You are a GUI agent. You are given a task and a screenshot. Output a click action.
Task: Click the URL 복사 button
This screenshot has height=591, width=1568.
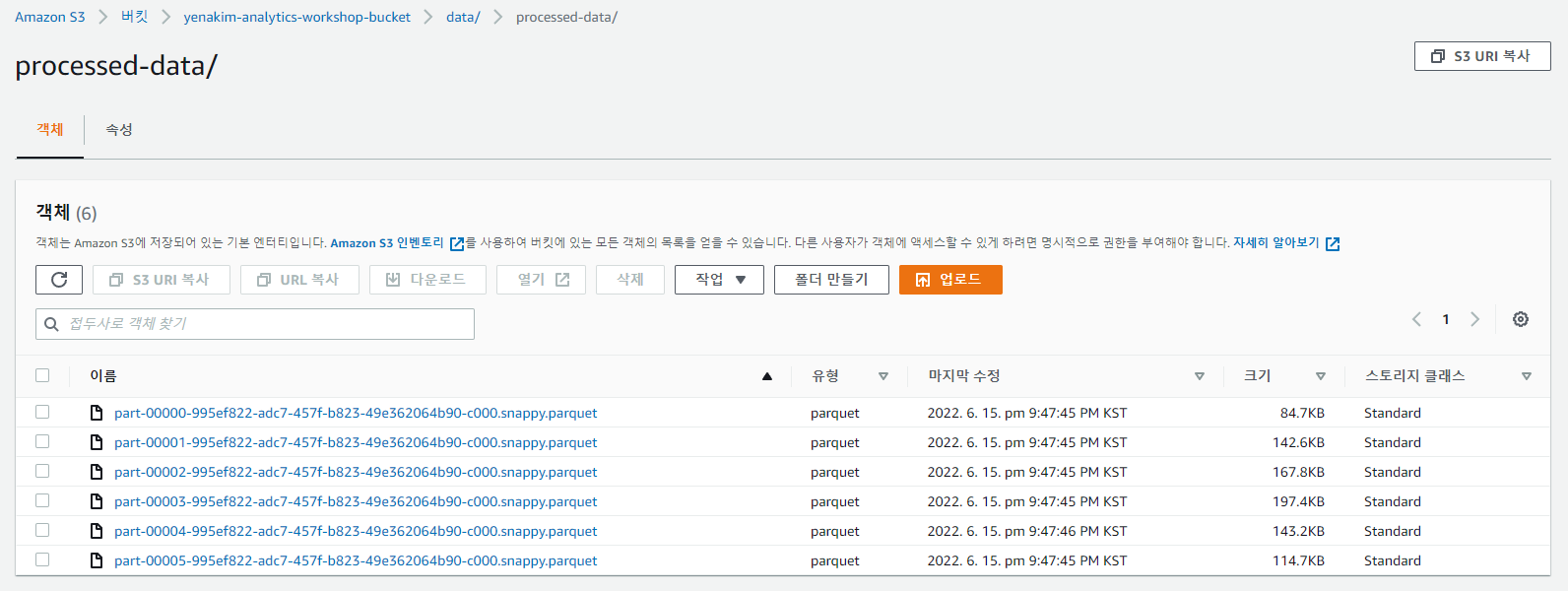tap(299, 280)
